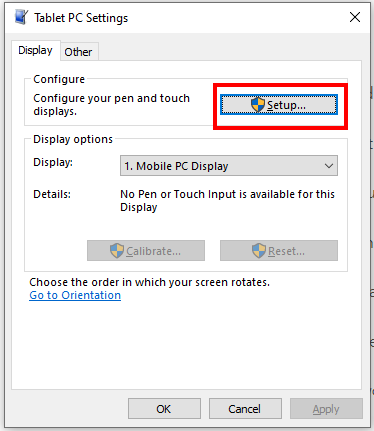The height and width of the screenshot is (431, 374).
Task: Open the 1. Mobile PC Display combo box
Action: [229, 166]
